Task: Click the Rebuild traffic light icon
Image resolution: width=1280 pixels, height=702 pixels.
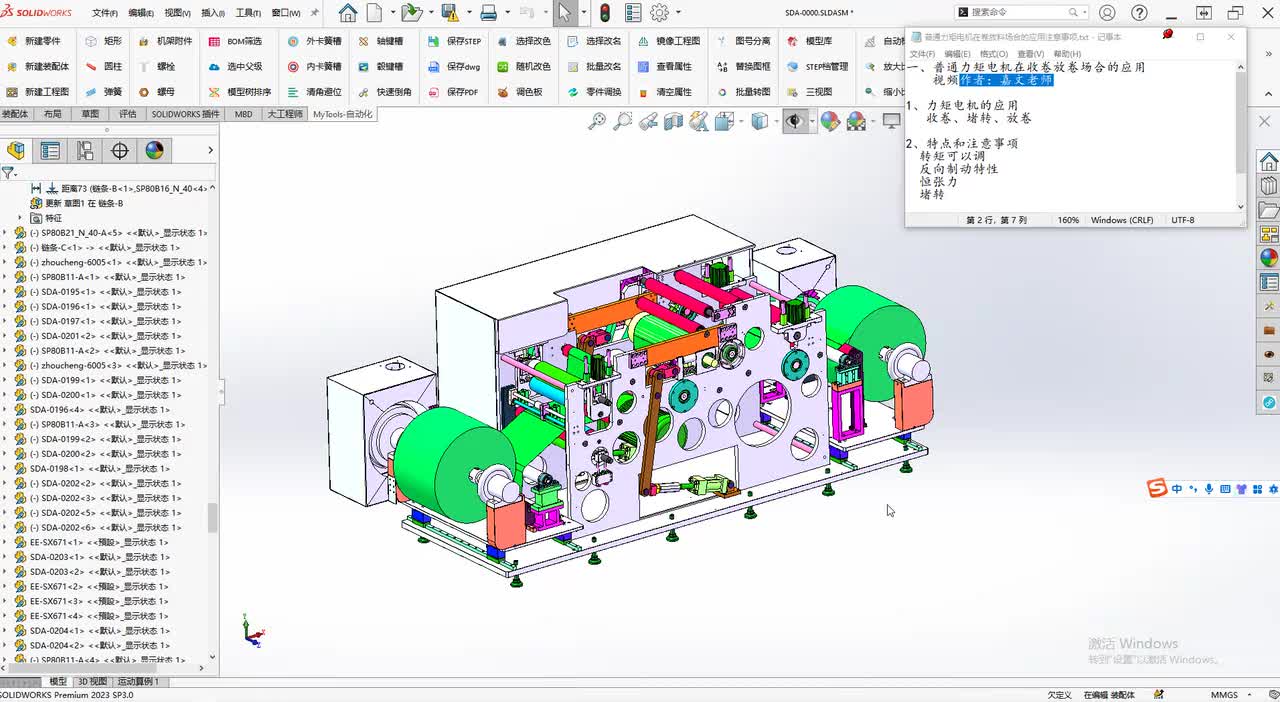Action: point(605,13)
